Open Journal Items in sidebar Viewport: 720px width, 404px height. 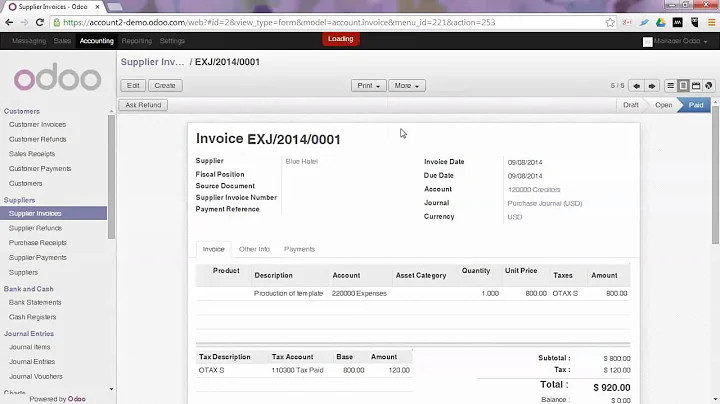tap(30, 347)
